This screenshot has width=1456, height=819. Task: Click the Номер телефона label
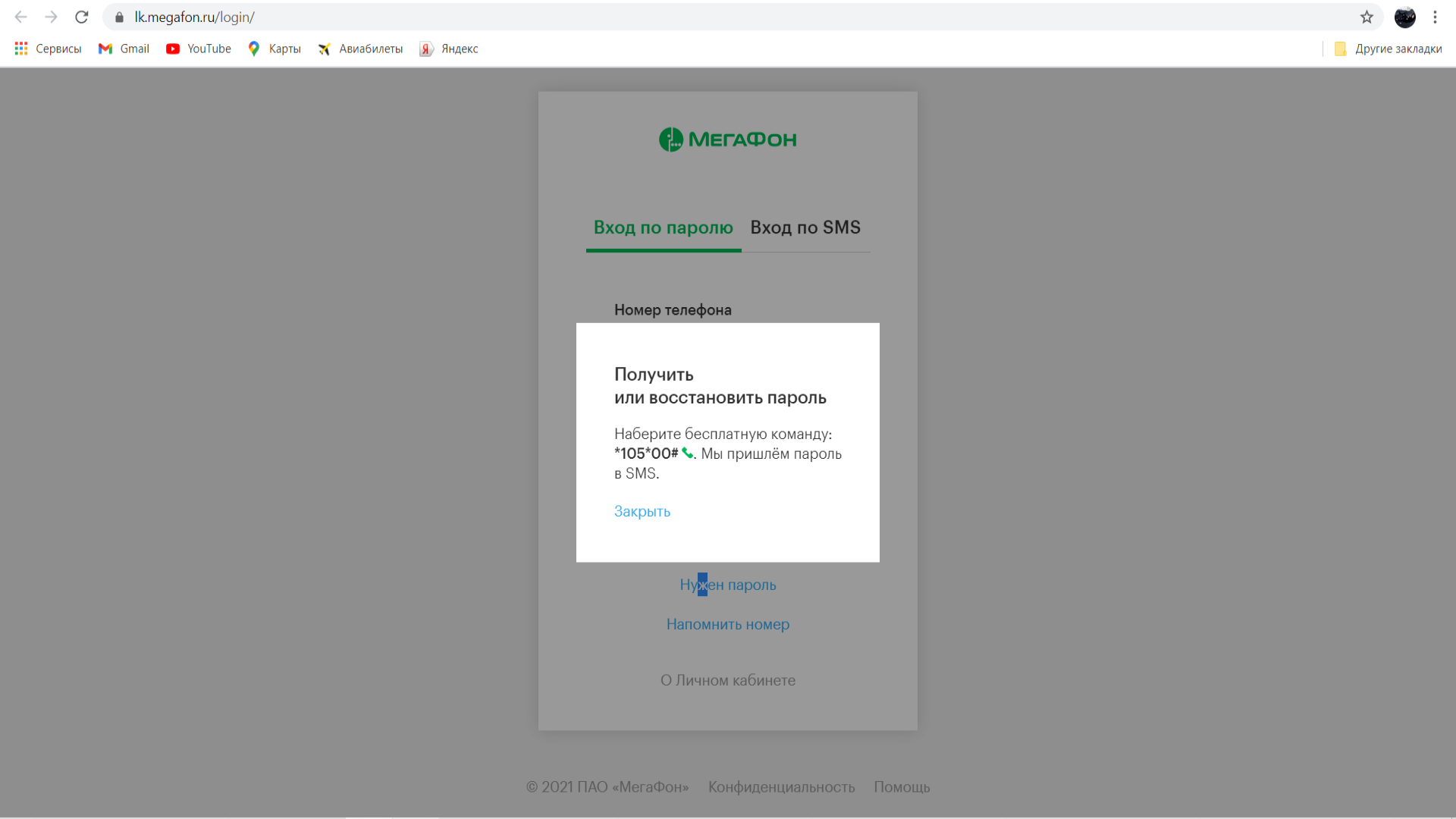point(673,309)
